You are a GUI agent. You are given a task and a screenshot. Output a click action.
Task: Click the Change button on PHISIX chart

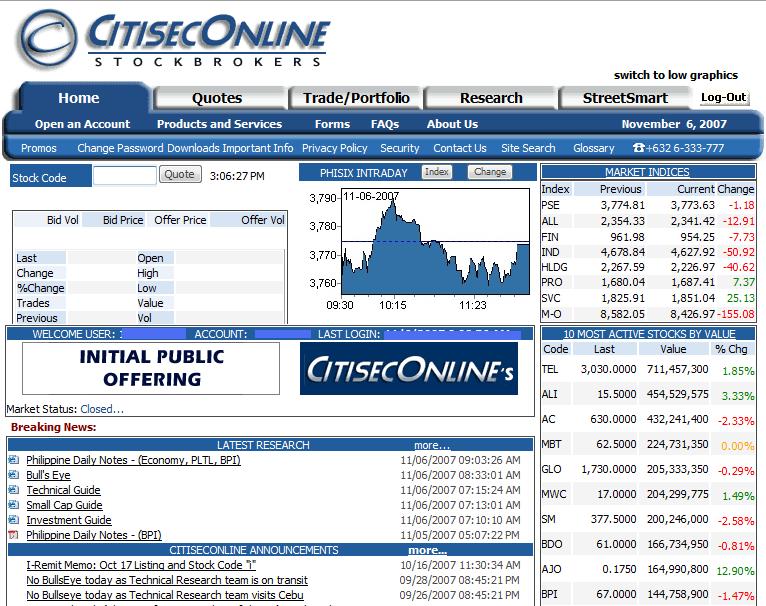coord(490,172)
